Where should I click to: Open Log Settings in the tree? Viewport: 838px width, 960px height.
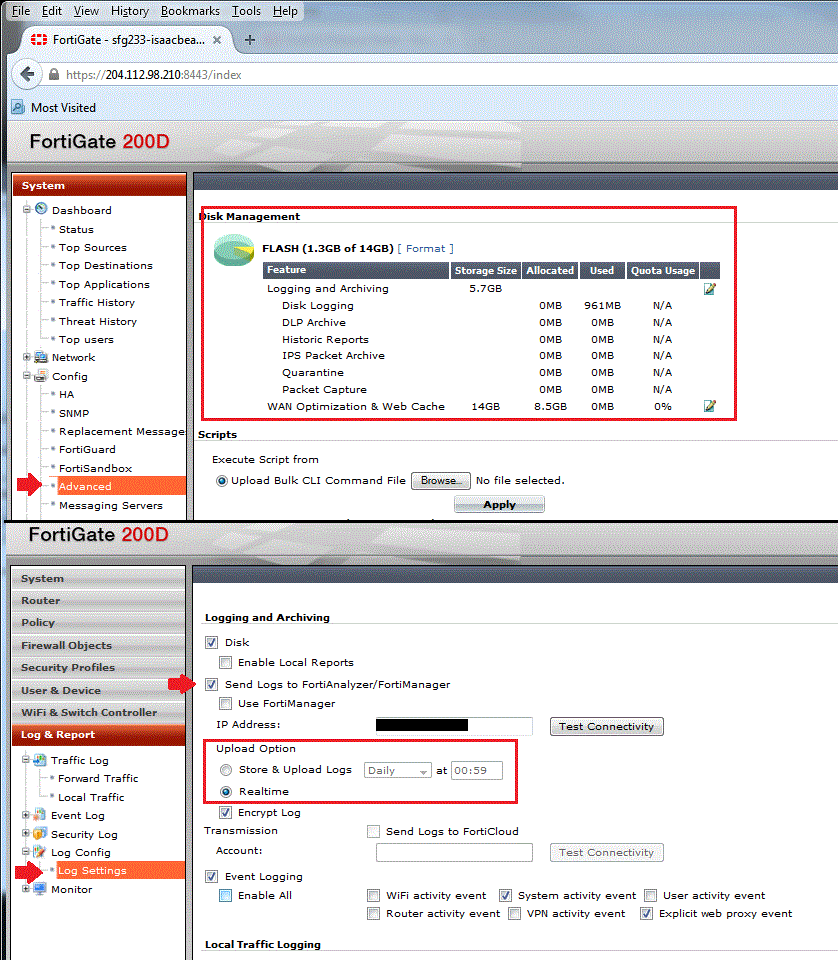tap(92, 871)
